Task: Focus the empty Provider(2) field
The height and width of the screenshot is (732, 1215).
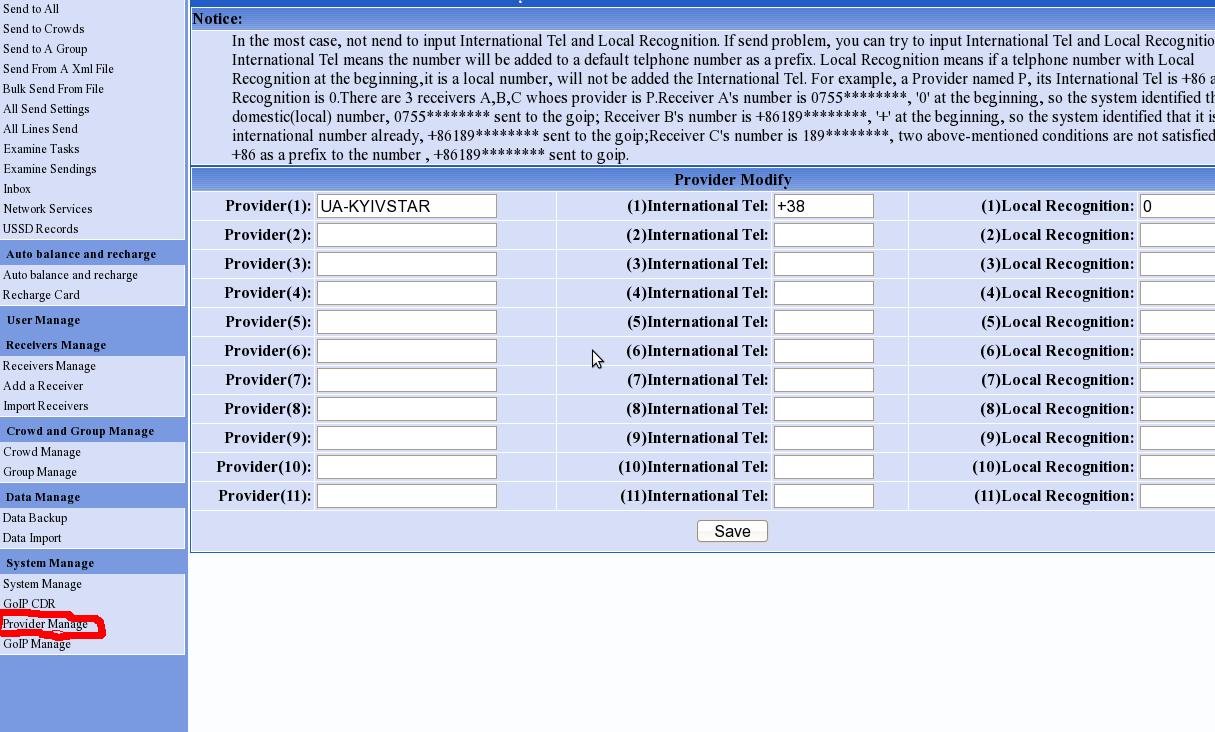Action: pyautogui.click(x=406, y=235)
